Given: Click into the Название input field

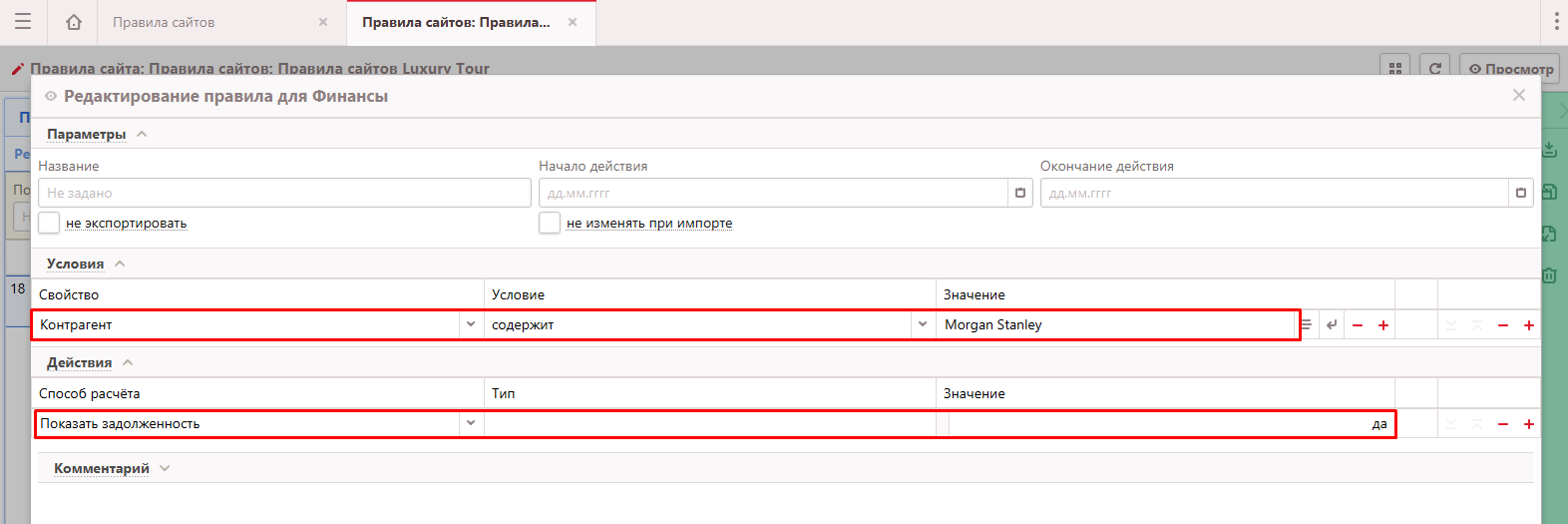Looking at the screenshot, I should [x=284, y=193].
